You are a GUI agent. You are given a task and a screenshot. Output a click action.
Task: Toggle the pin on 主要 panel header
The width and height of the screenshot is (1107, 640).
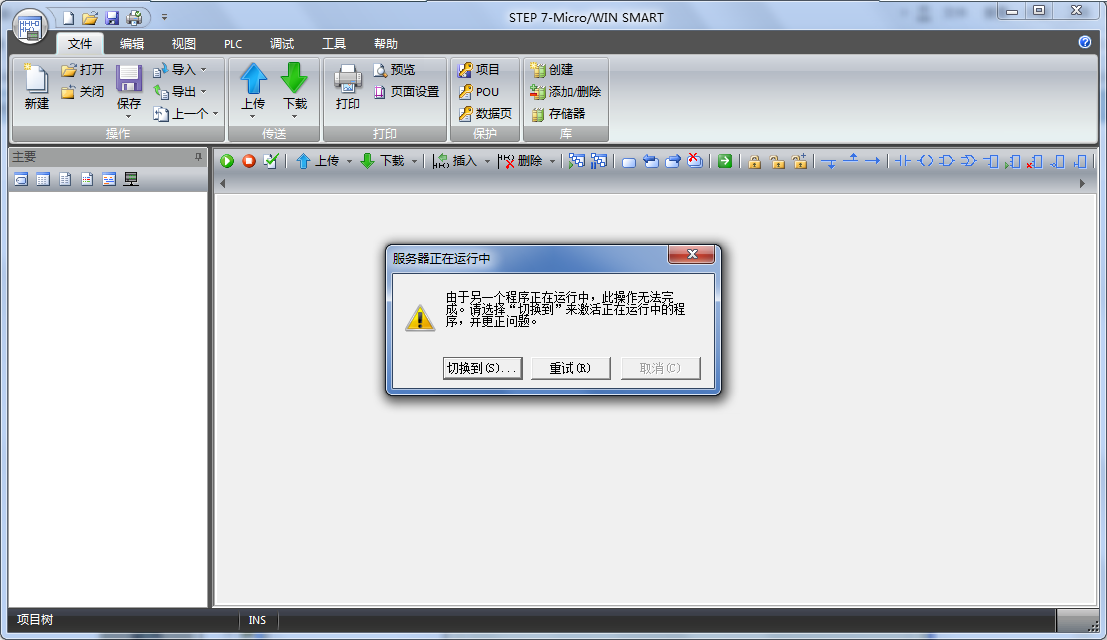click(198, 158)
